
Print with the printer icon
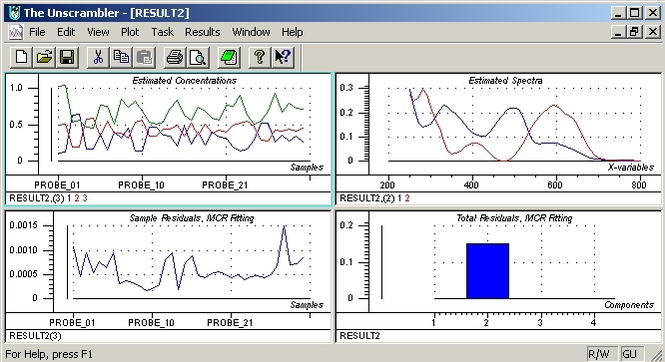175,57
